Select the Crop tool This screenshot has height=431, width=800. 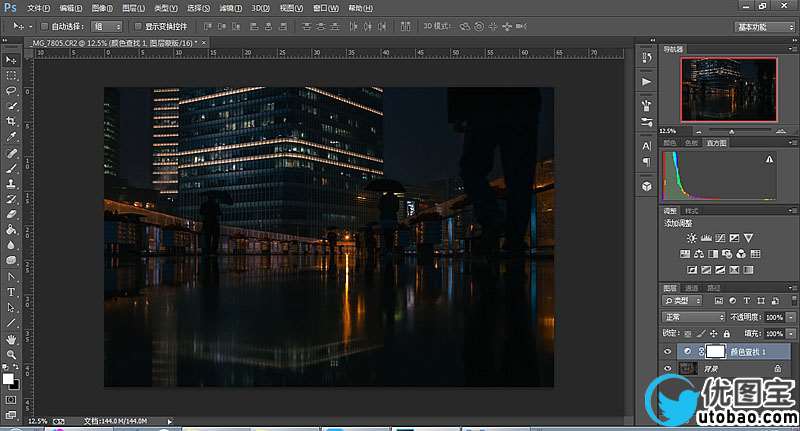[11, 121]
